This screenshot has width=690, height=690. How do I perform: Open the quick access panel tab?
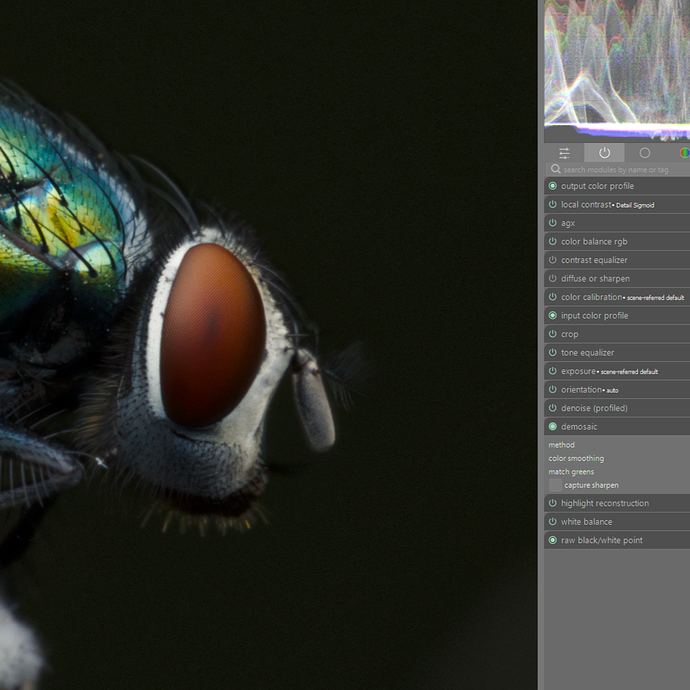point(564,153)
